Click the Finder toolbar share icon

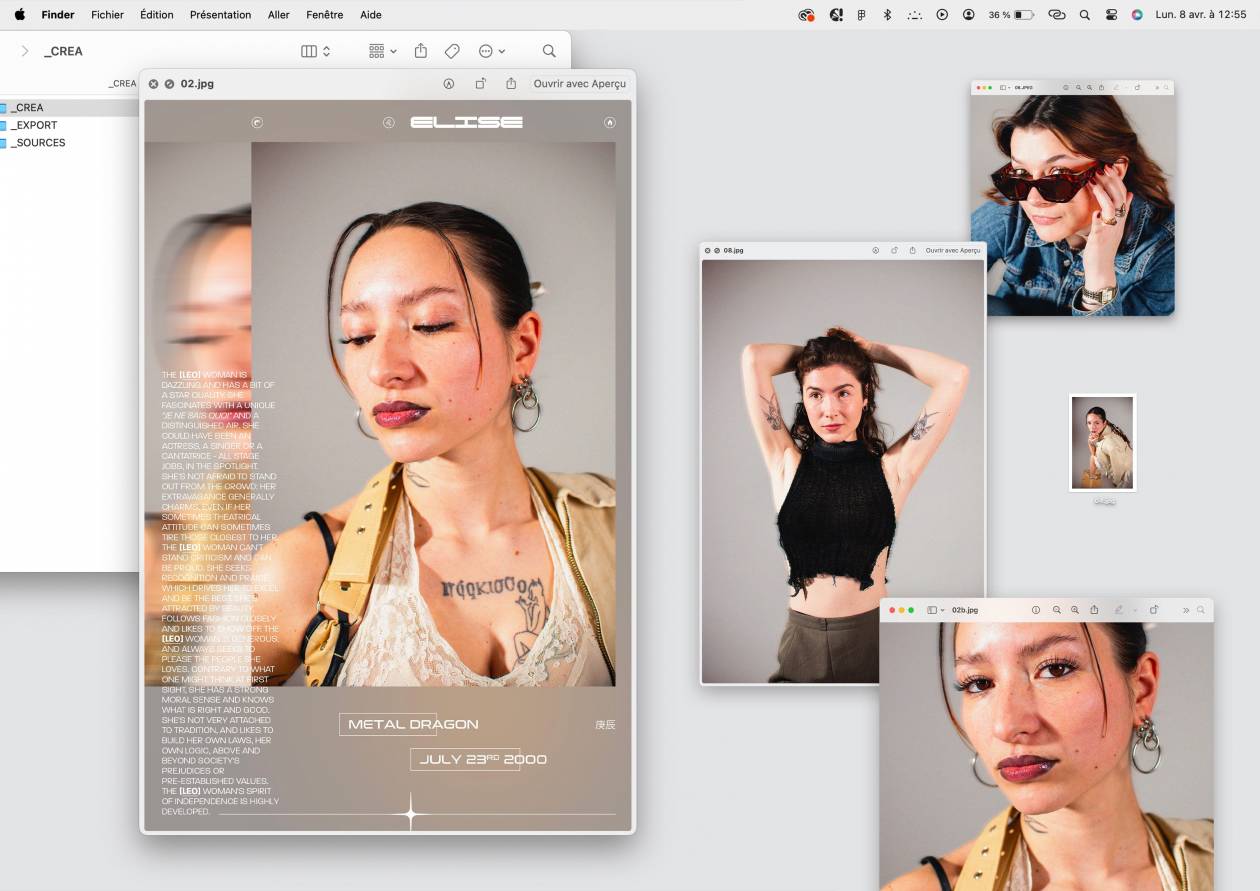[421, 51]
